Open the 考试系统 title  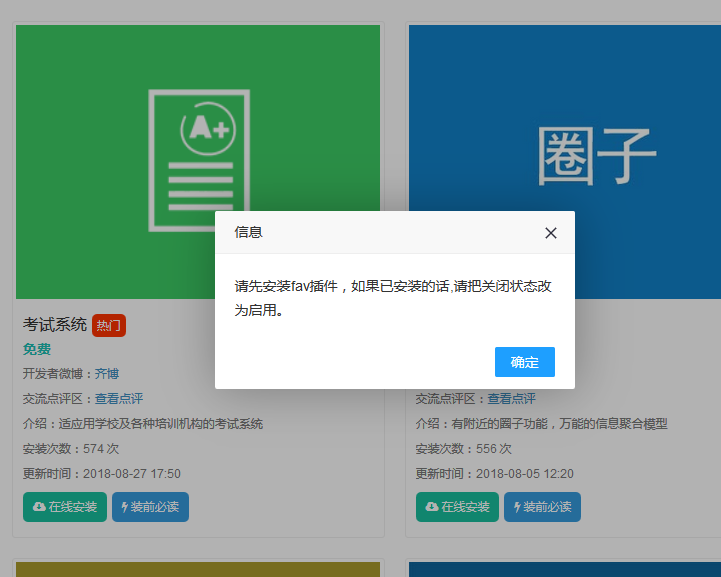55,325
